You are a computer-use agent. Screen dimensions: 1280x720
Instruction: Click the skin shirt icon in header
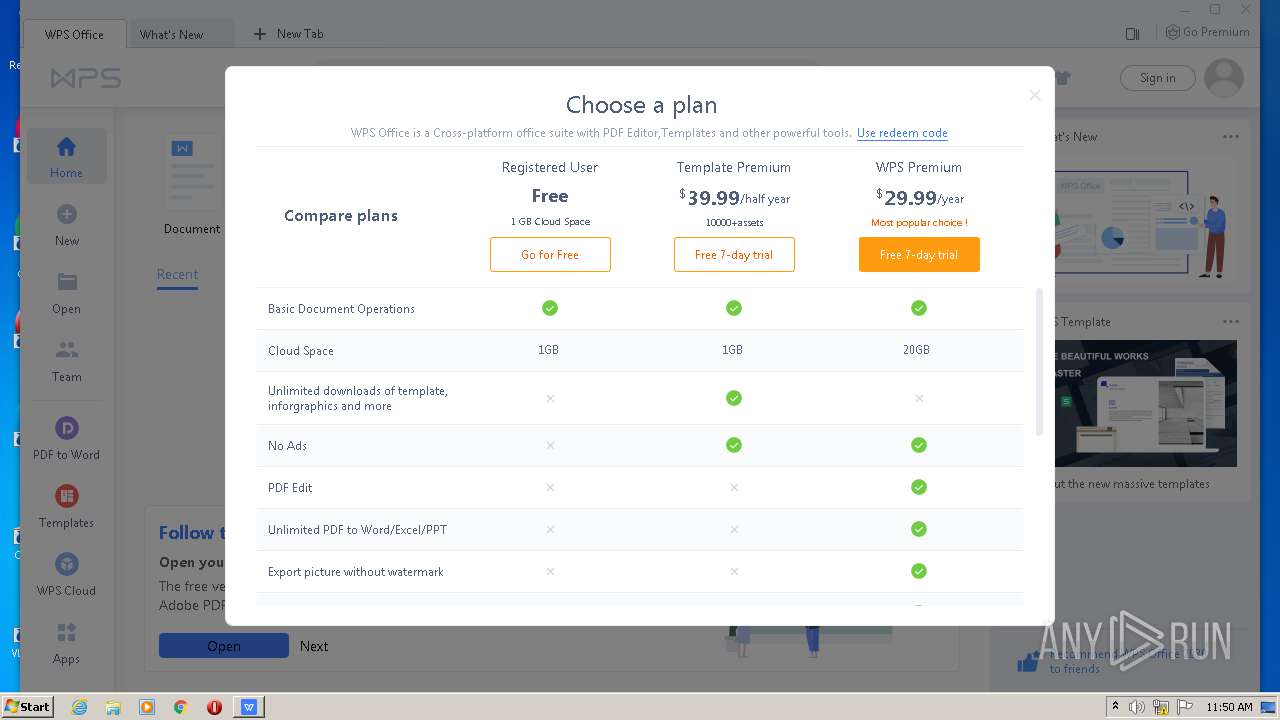(1063, 78)
